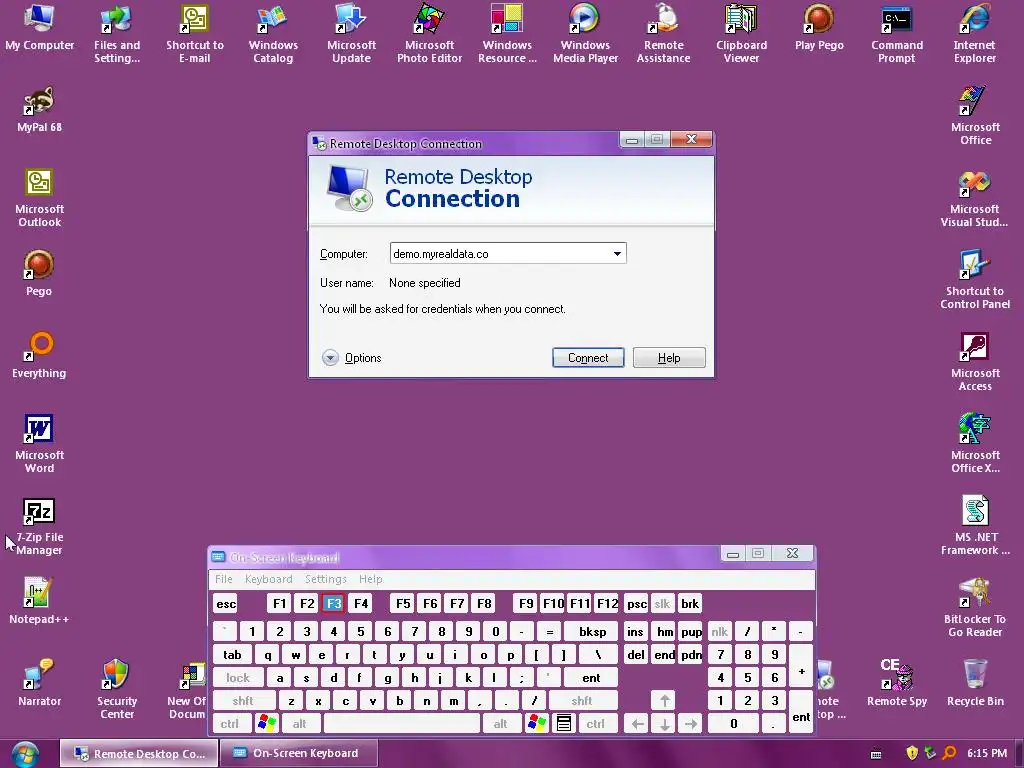This screenshot has width=1024, height=768.
Task: Select the Shortcut to Control Panel icon
Action: pos(975,280)
